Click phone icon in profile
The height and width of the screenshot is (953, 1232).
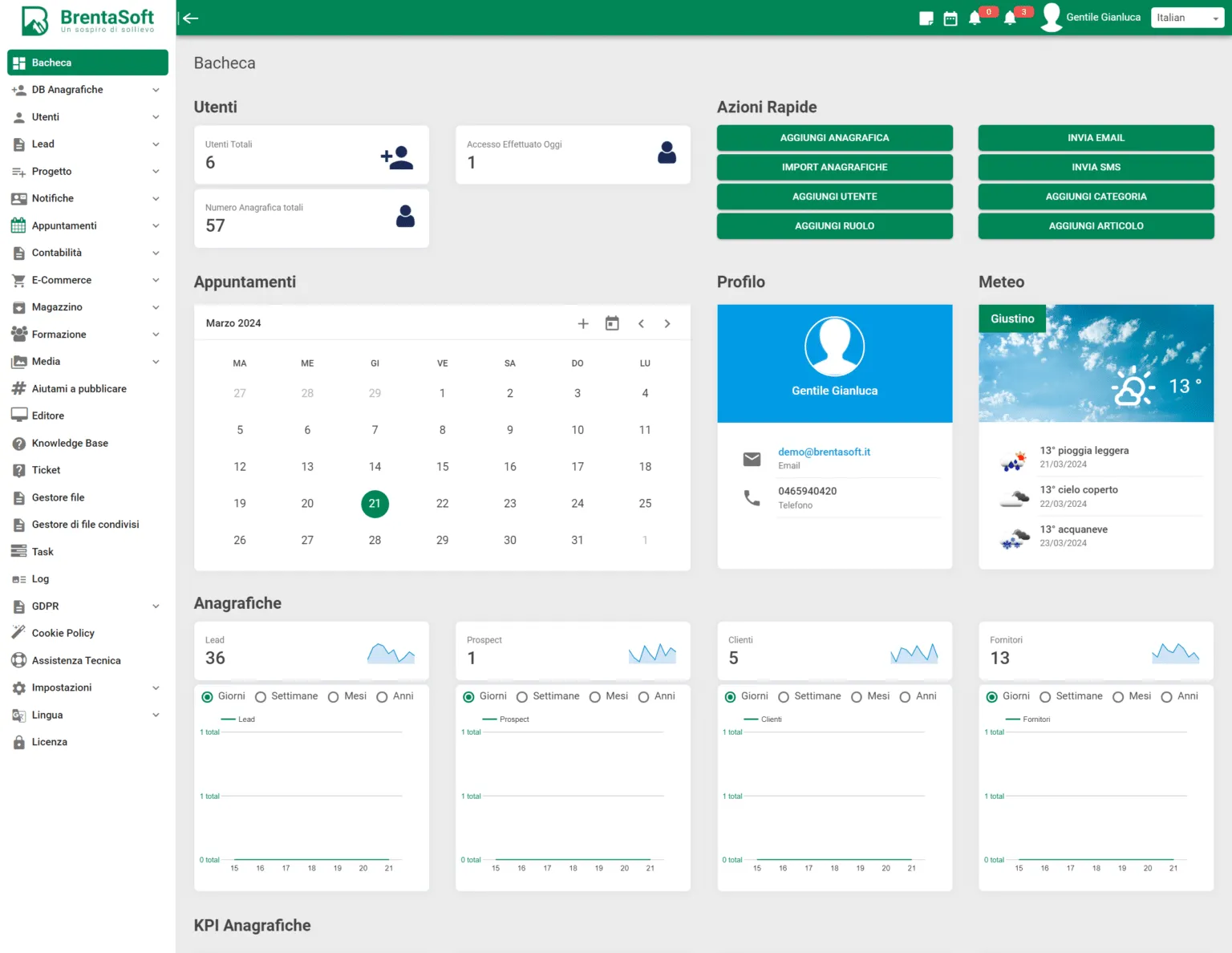[752, 498]
